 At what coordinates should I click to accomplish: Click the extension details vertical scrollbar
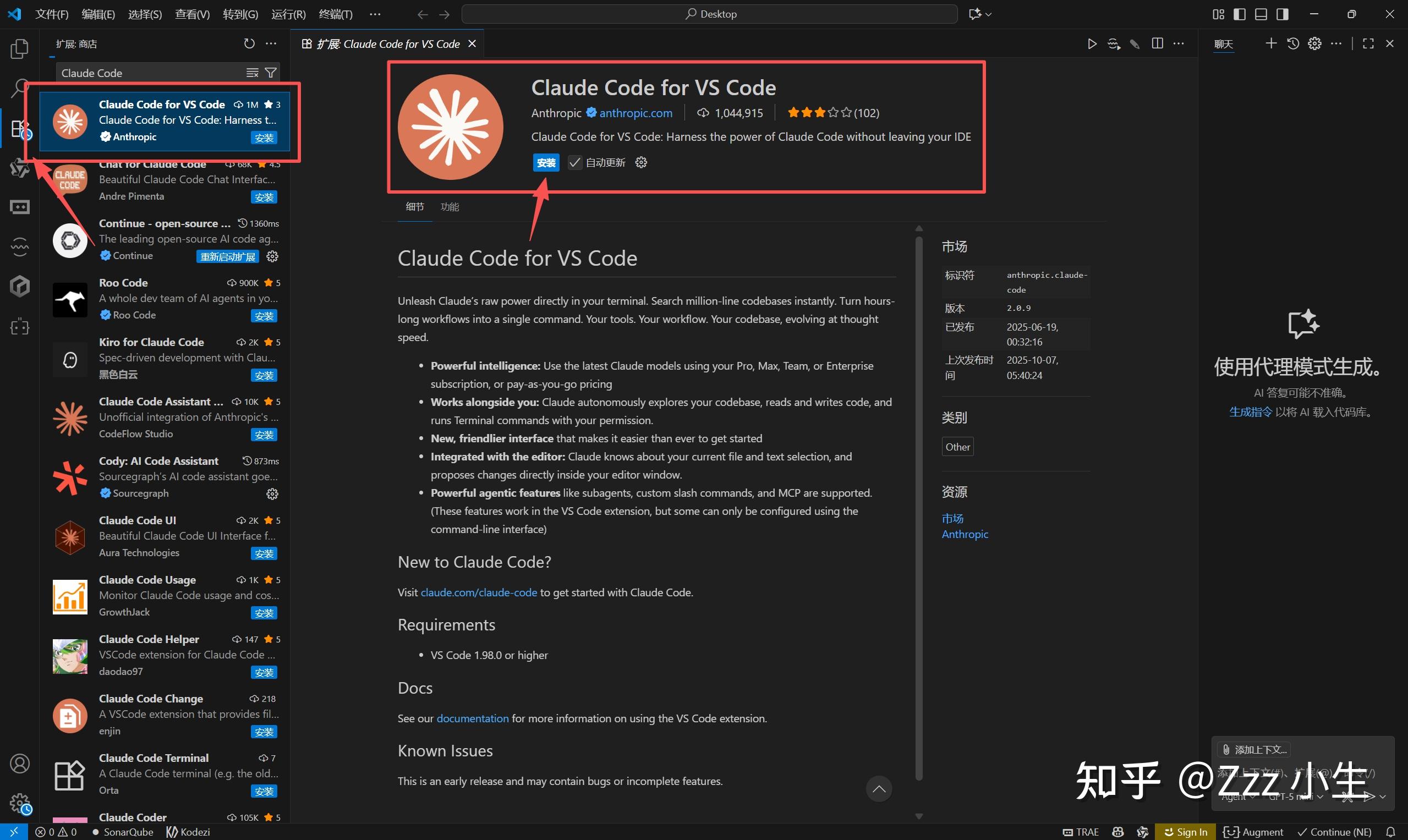click(919, 509)
